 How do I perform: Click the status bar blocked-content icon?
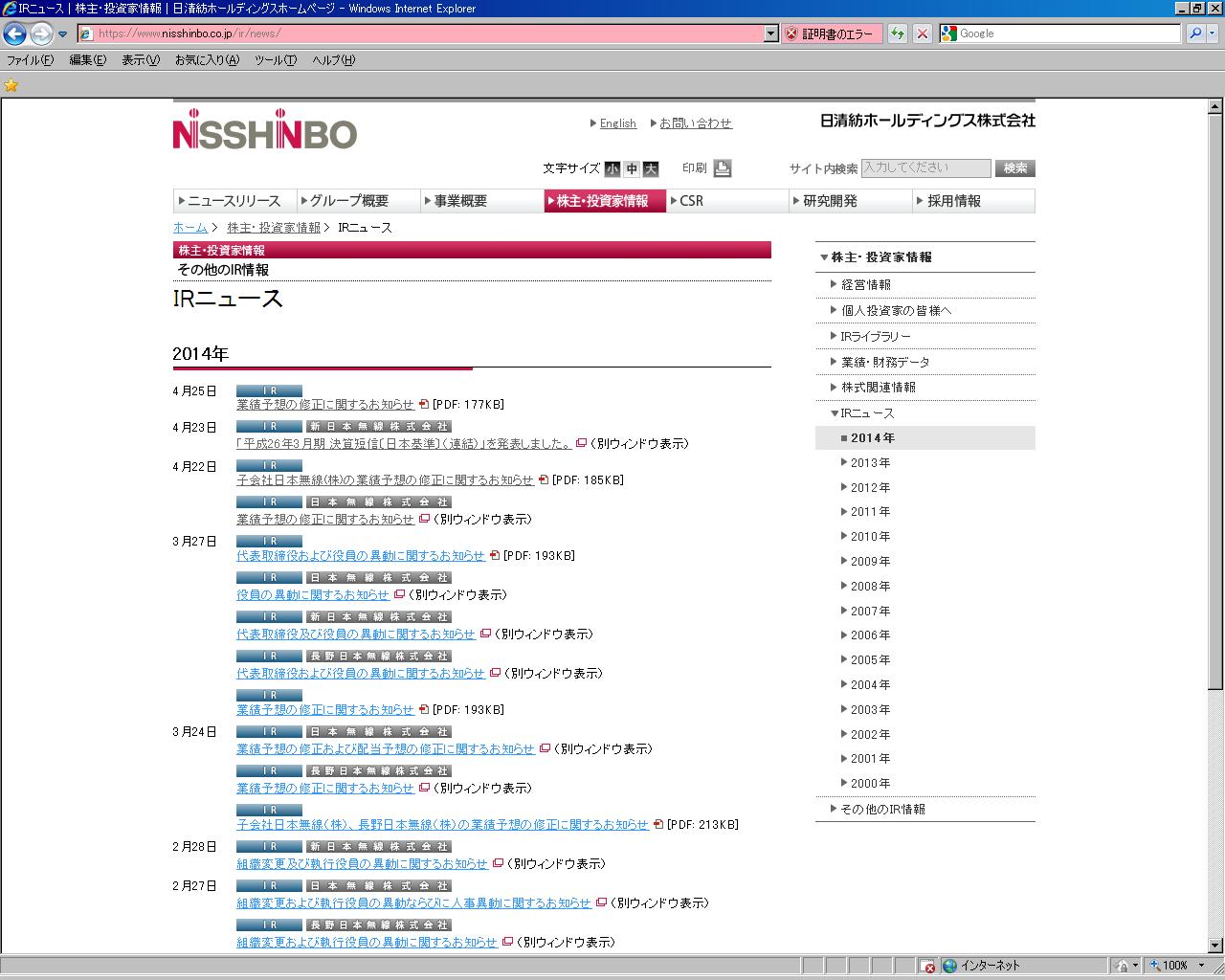tap(926, 966)
